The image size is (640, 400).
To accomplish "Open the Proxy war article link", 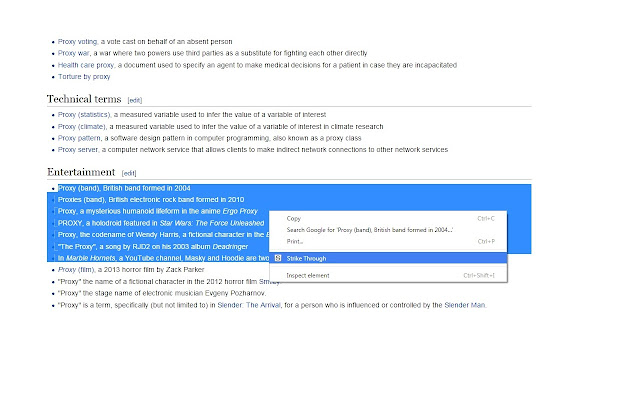I will pyautogui.click(x=75, y=52).
